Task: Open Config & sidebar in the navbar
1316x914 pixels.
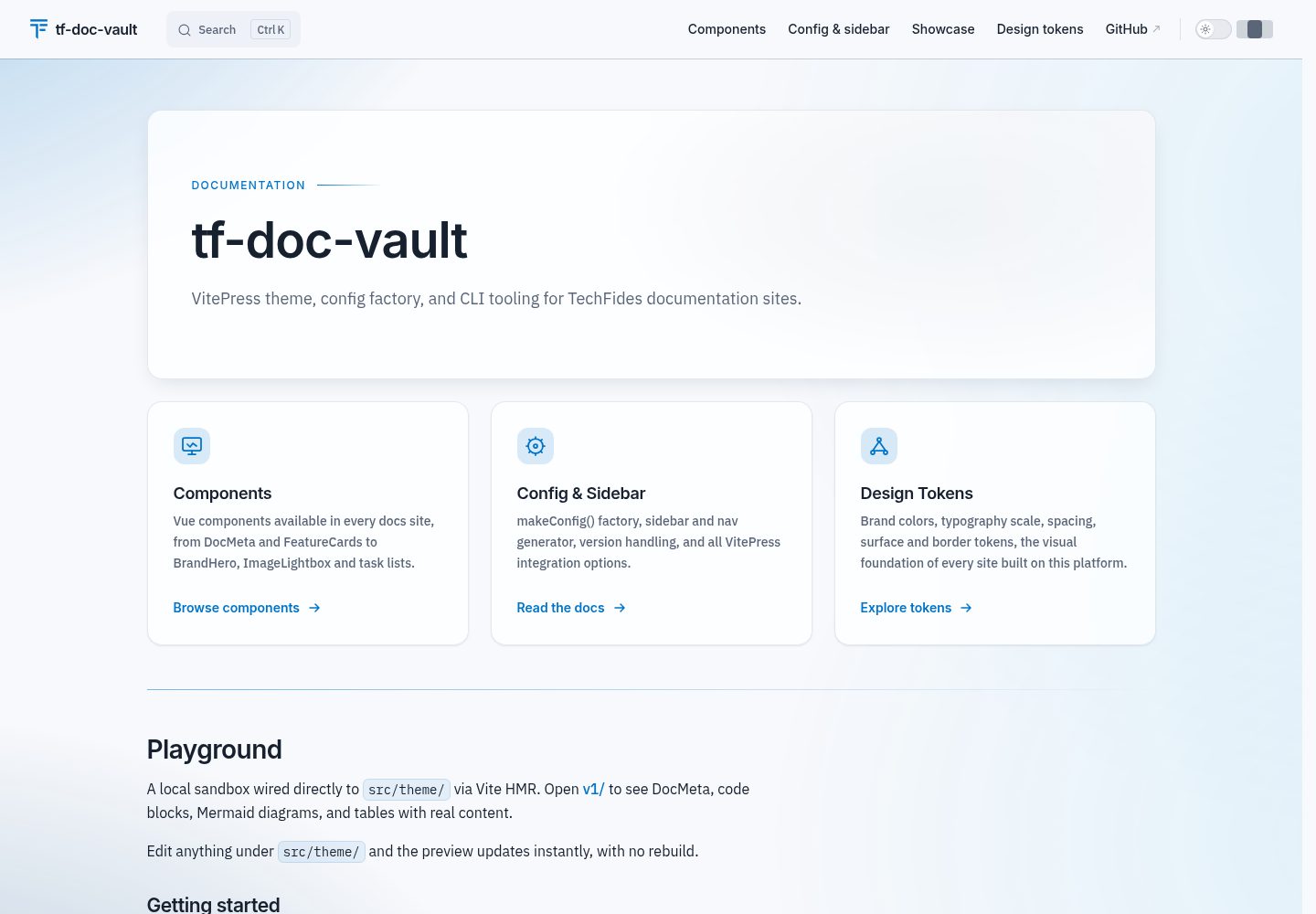Action: point(839,29)
